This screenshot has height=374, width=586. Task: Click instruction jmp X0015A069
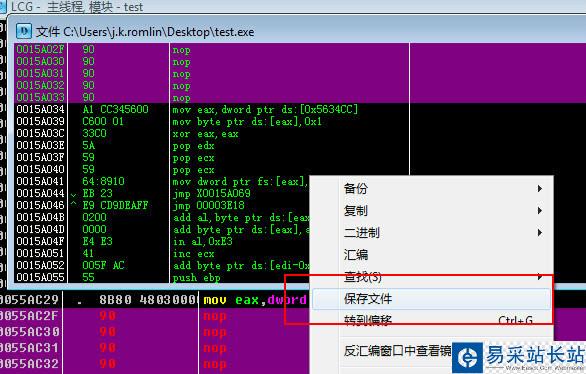(x=212, y=193)
